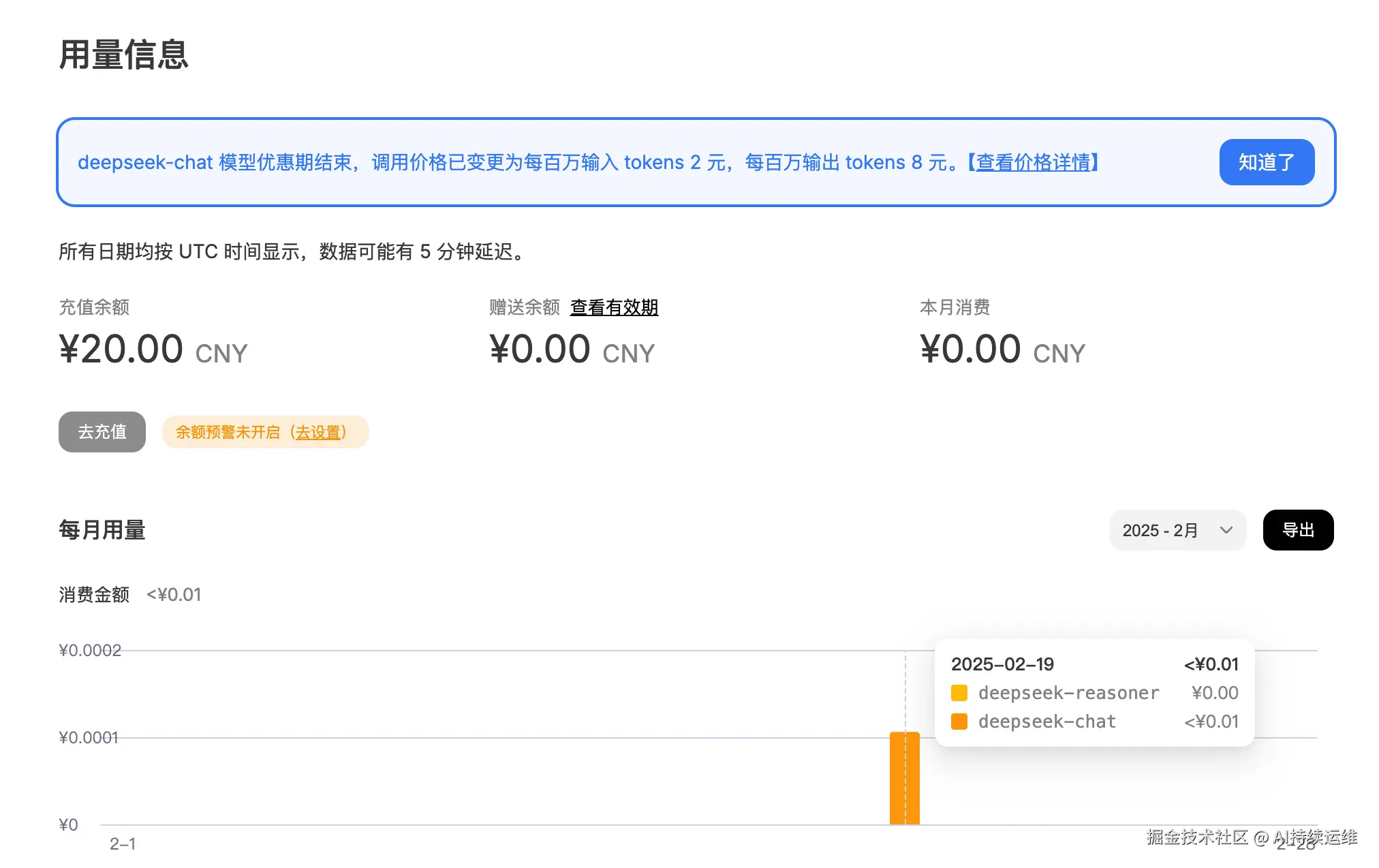The width and height of the screenshot is (1379, 868).
Task: Click the 查看有效期 validity link
Action: point(614,307)
